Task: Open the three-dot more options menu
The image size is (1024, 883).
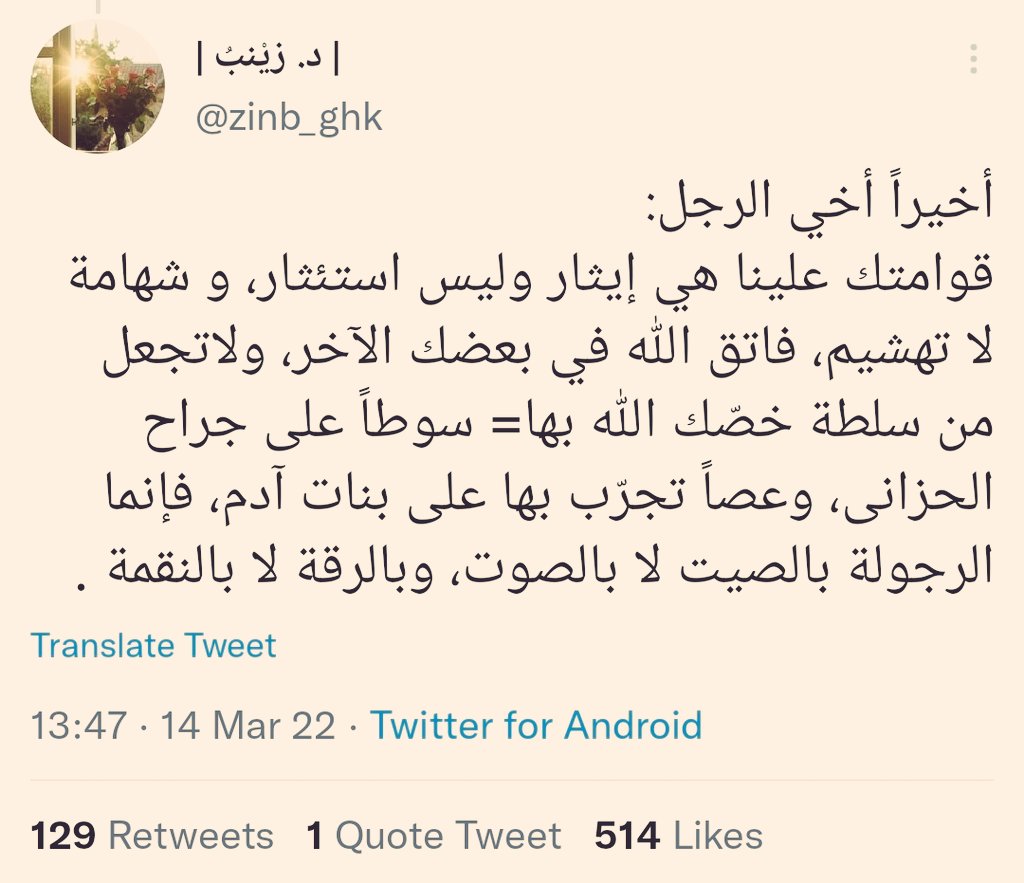Action: pyautogui.click(x=973, y=59)
